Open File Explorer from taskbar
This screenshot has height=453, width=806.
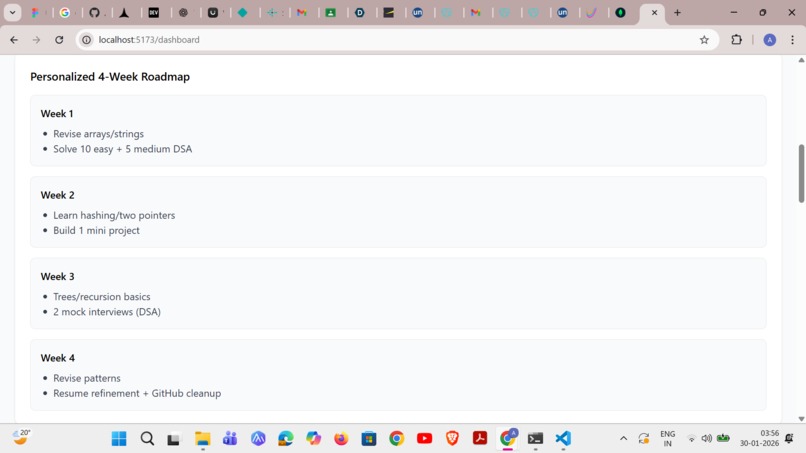pos(203,439)
